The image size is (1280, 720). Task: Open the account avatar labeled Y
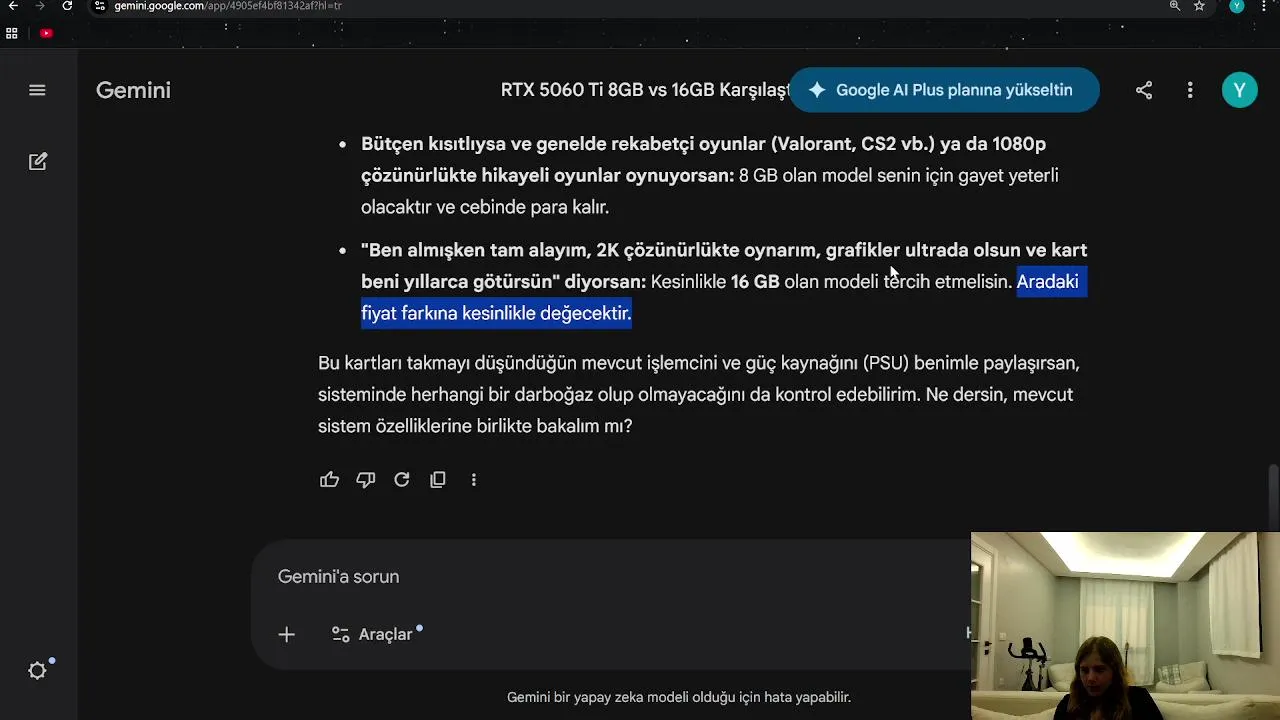pyautogui.click(x=1239, y=90)
